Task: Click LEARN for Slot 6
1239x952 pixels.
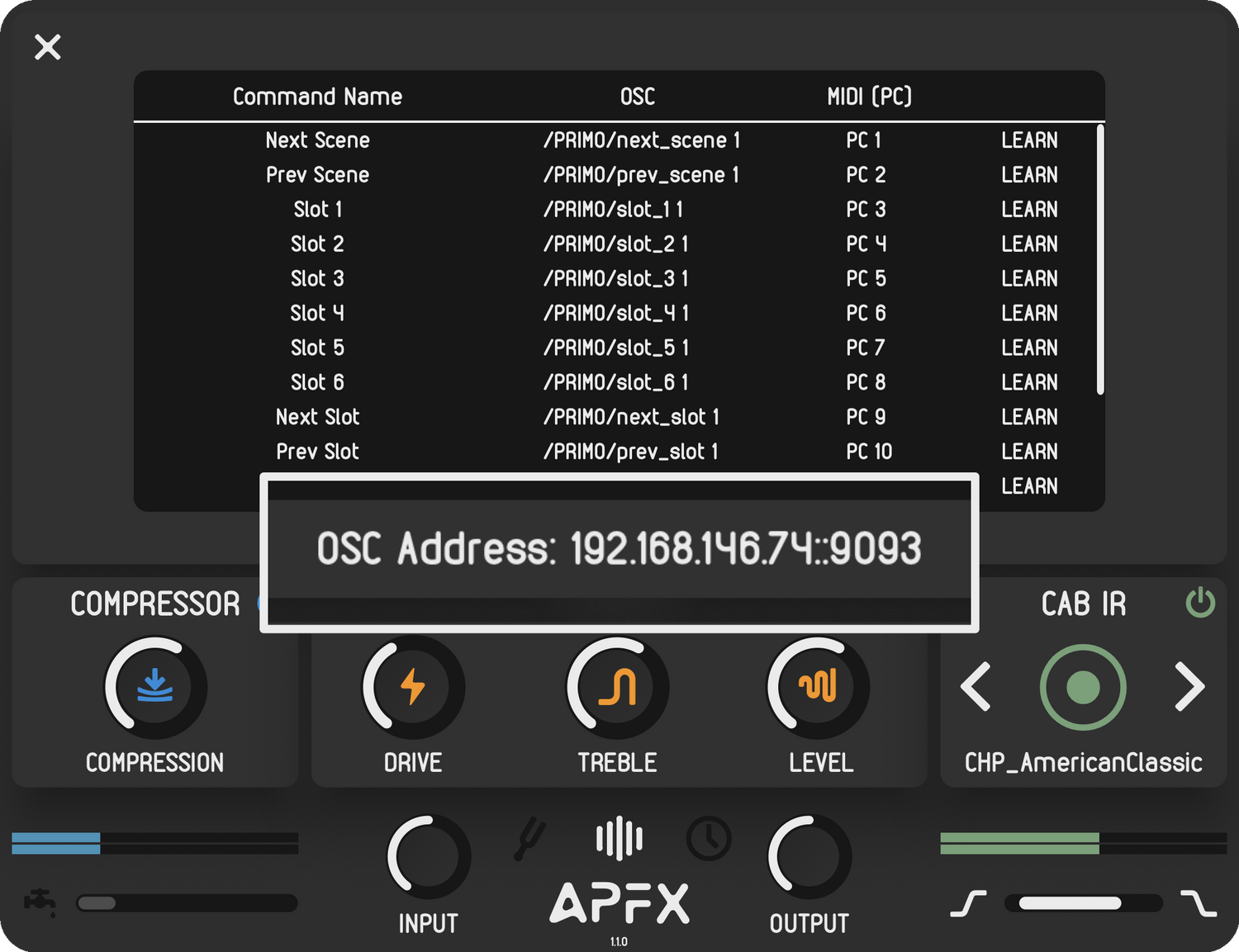Action: pos(1029,383)
